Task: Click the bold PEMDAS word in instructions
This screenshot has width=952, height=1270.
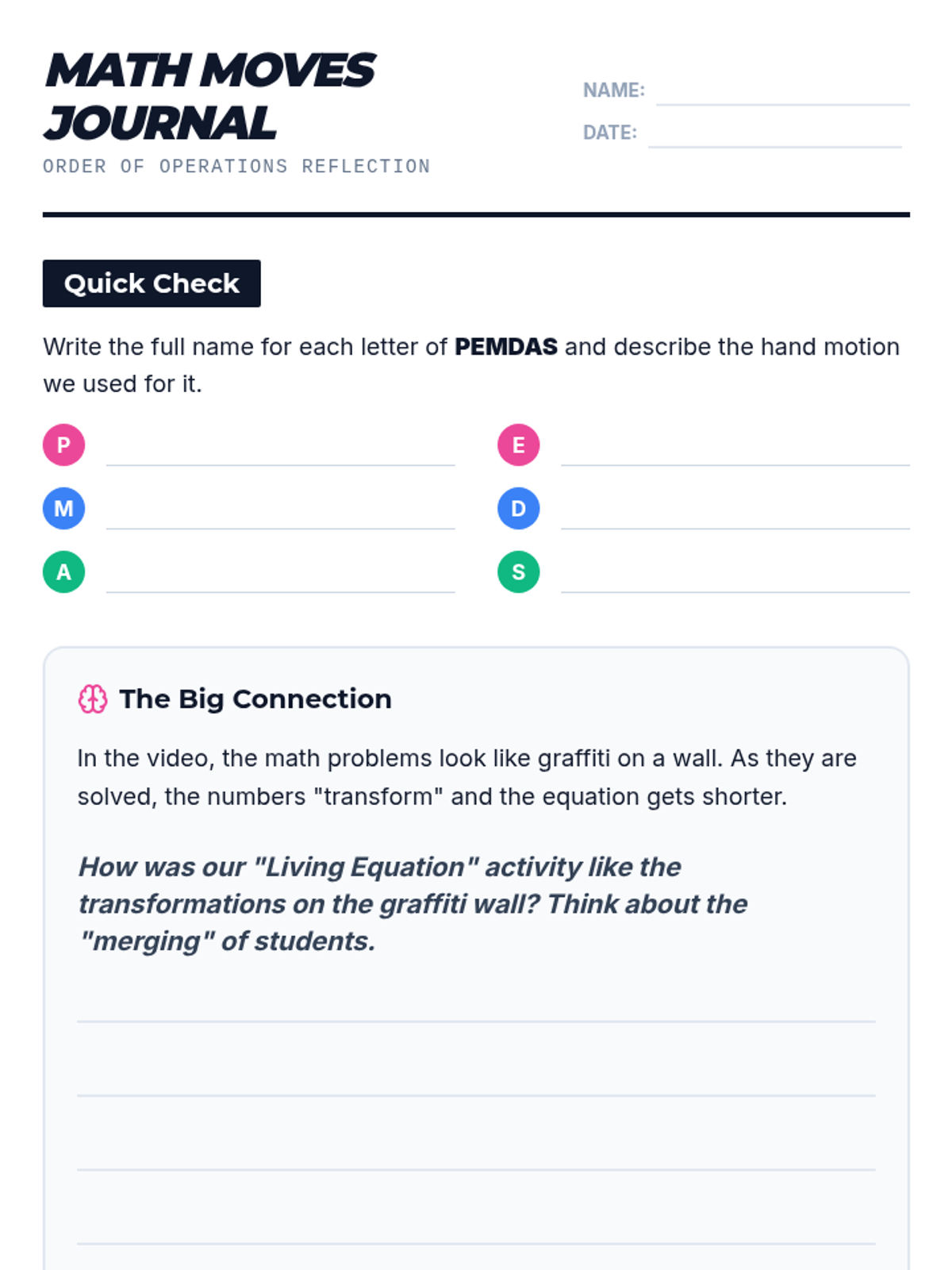Action: [x=505, y=347]
